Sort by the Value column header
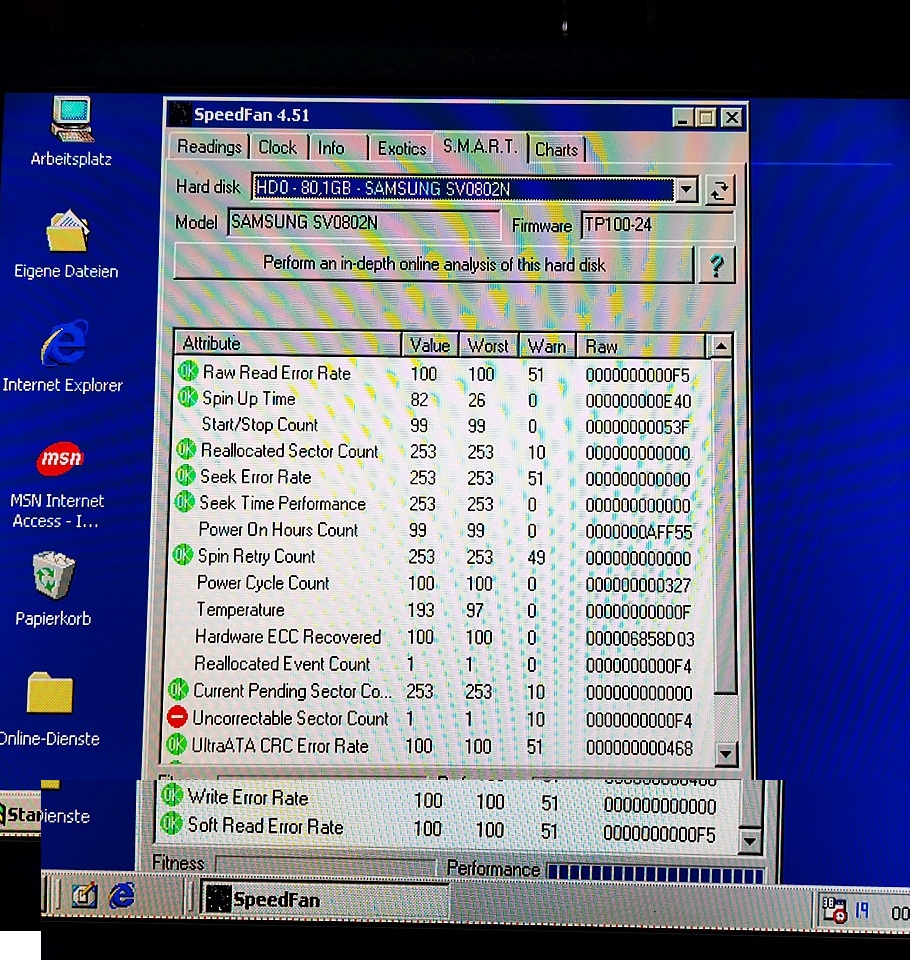This screenshot has width=910, height=960. point(430,345)
